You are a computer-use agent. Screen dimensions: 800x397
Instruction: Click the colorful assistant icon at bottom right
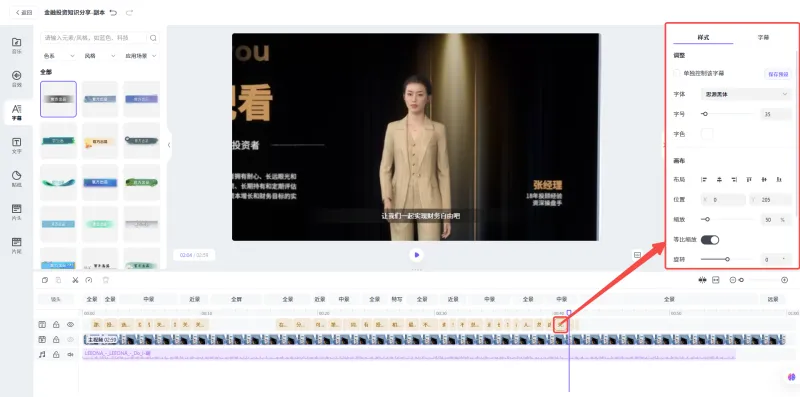[791, 377]
